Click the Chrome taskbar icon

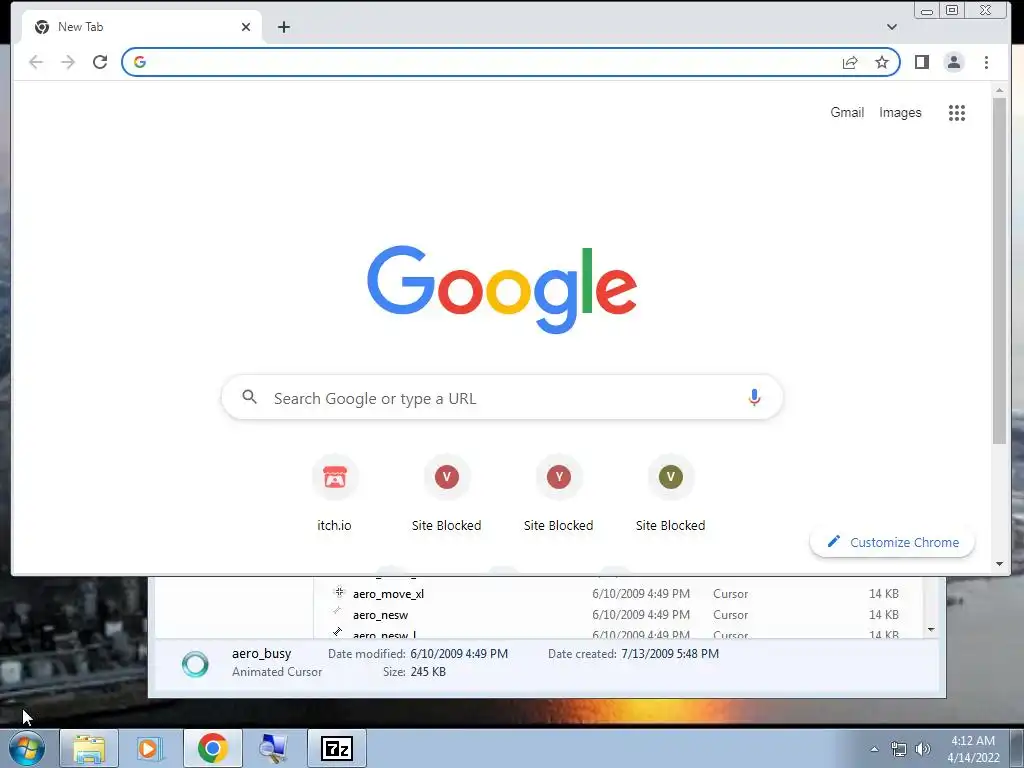coord(212,748)
